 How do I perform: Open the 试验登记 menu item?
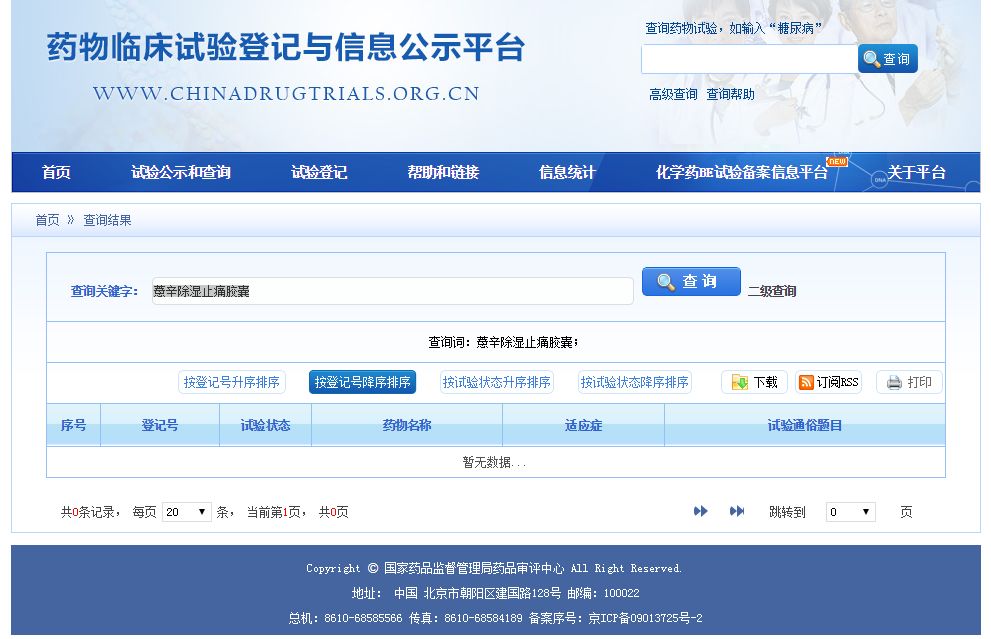point(316,172)
